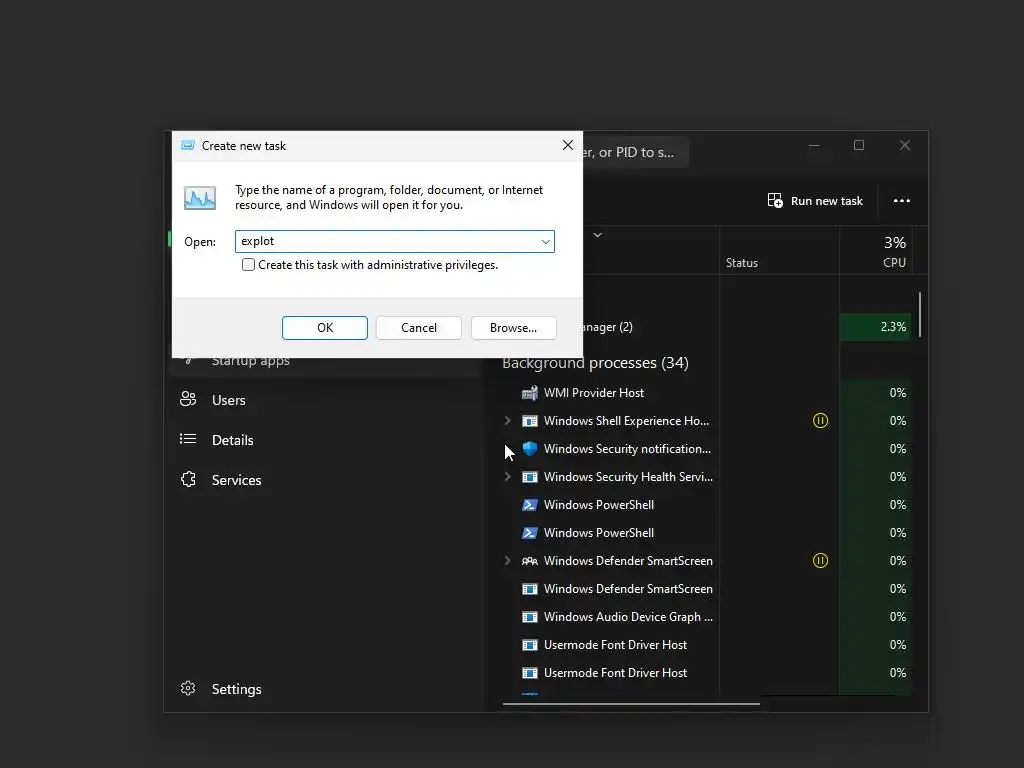Open the three-dot more options menu
Screen dimensions: 1024x768
[901, 200]
